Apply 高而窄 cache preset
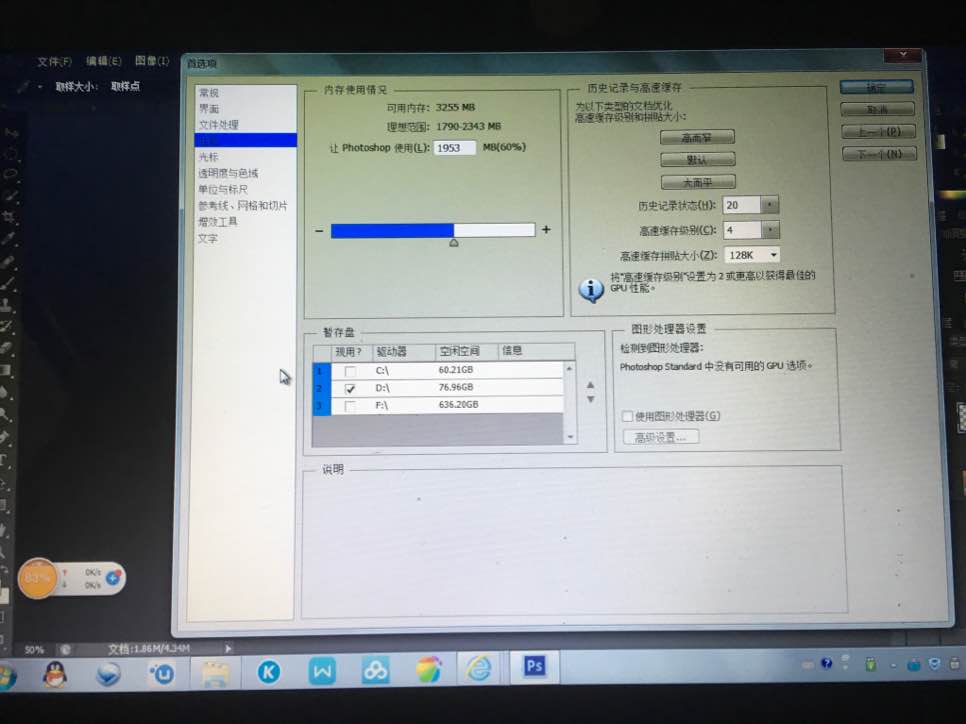This screenshot has height=724, width=966. point(697,137)
